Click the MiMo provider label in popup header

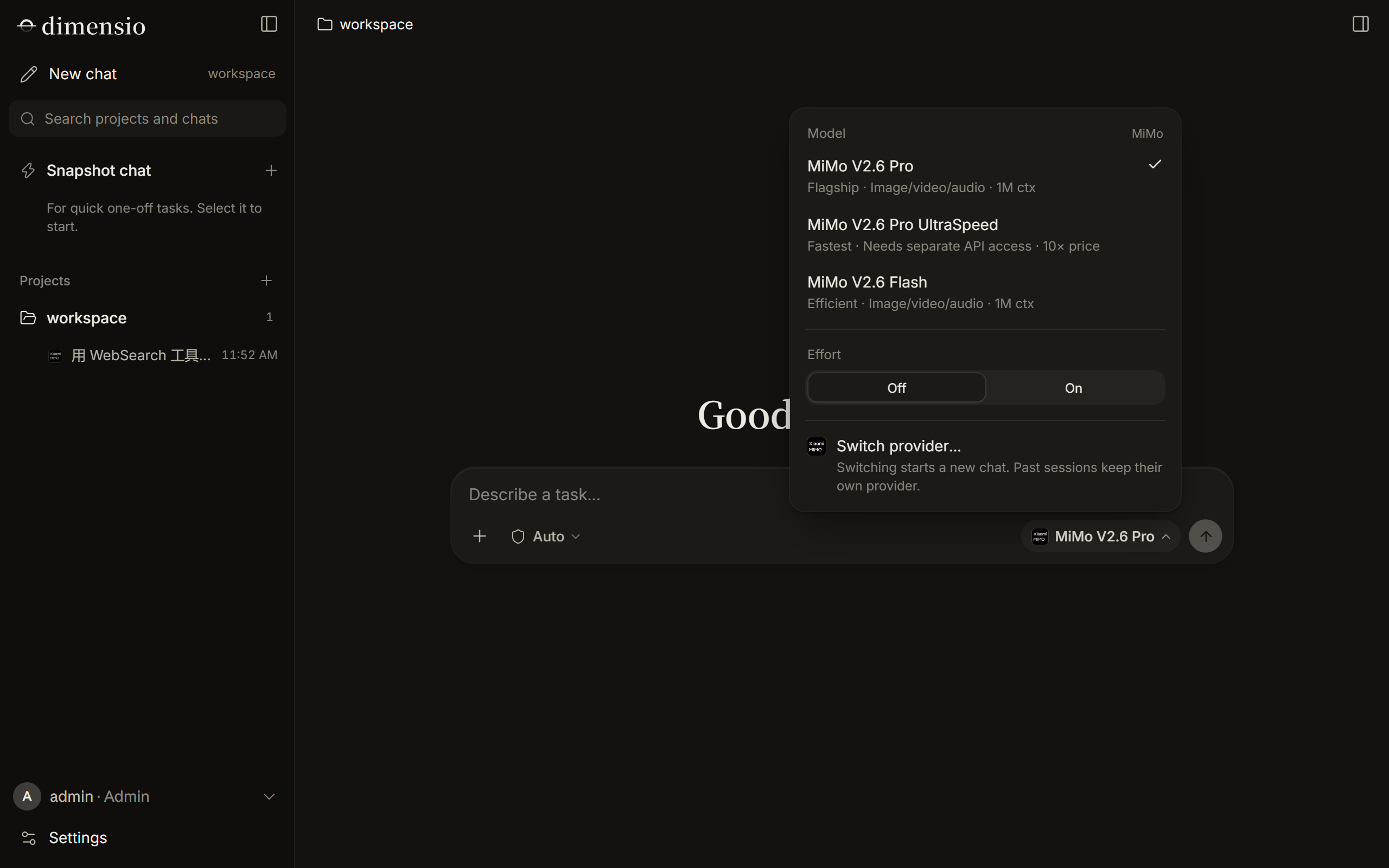(x=1147, y=134)
